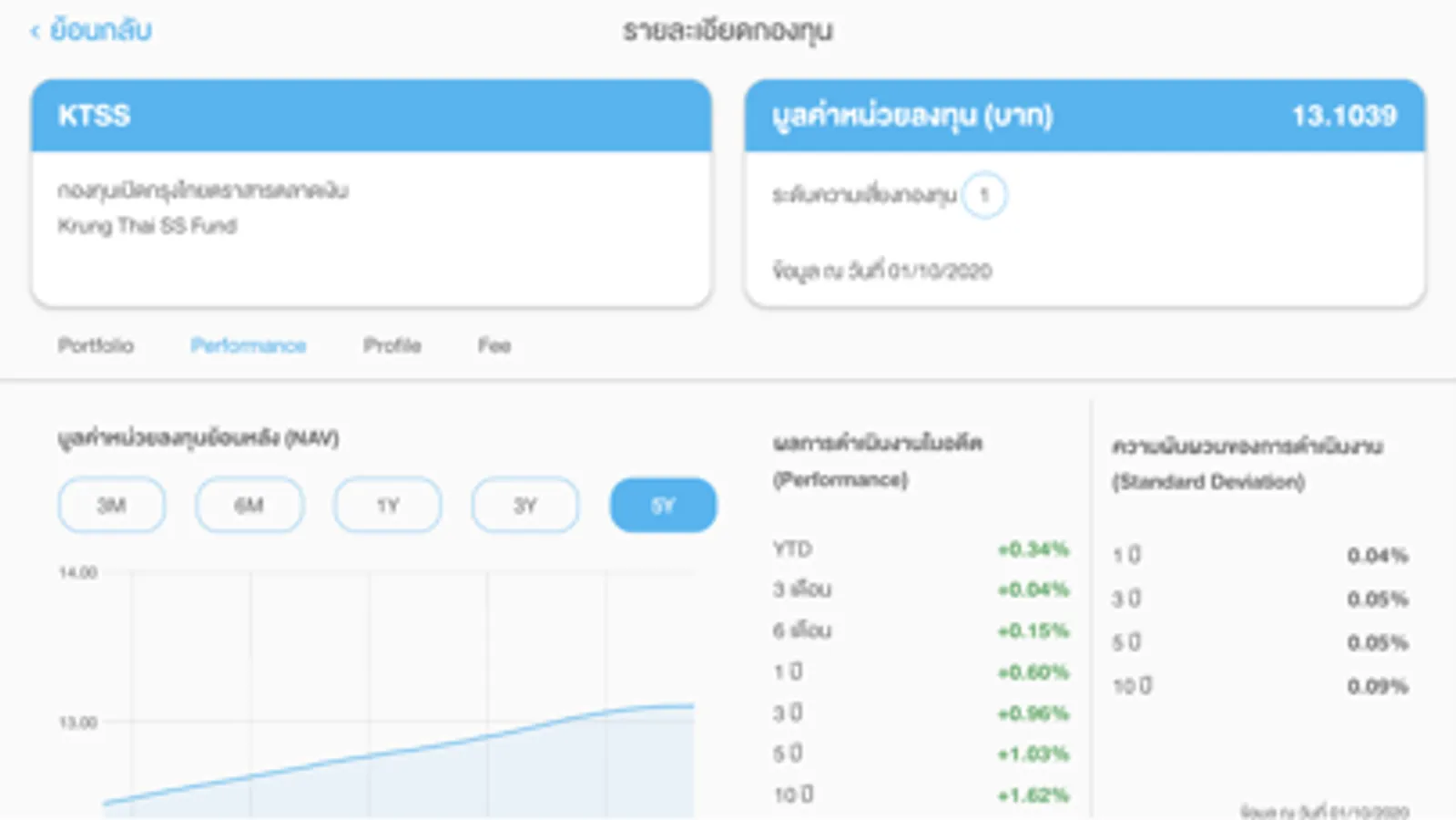Click the risk level 1 circle badge

click(983, 195)
